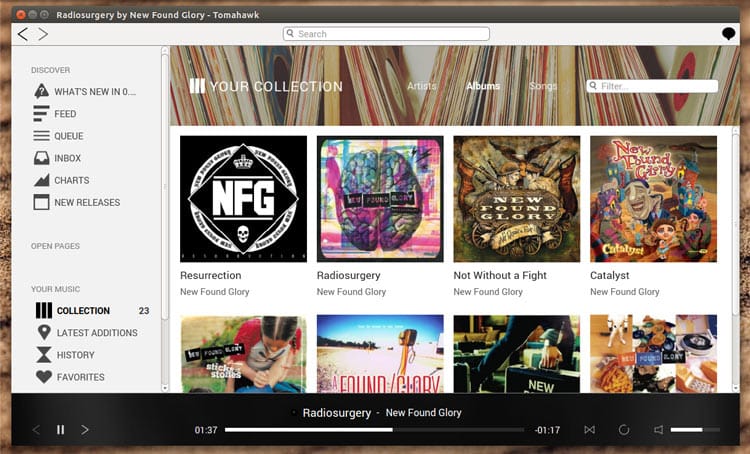Open the What's New sidebar icon
The height and width of the screenshot is (454, 750).
(41, 91)
